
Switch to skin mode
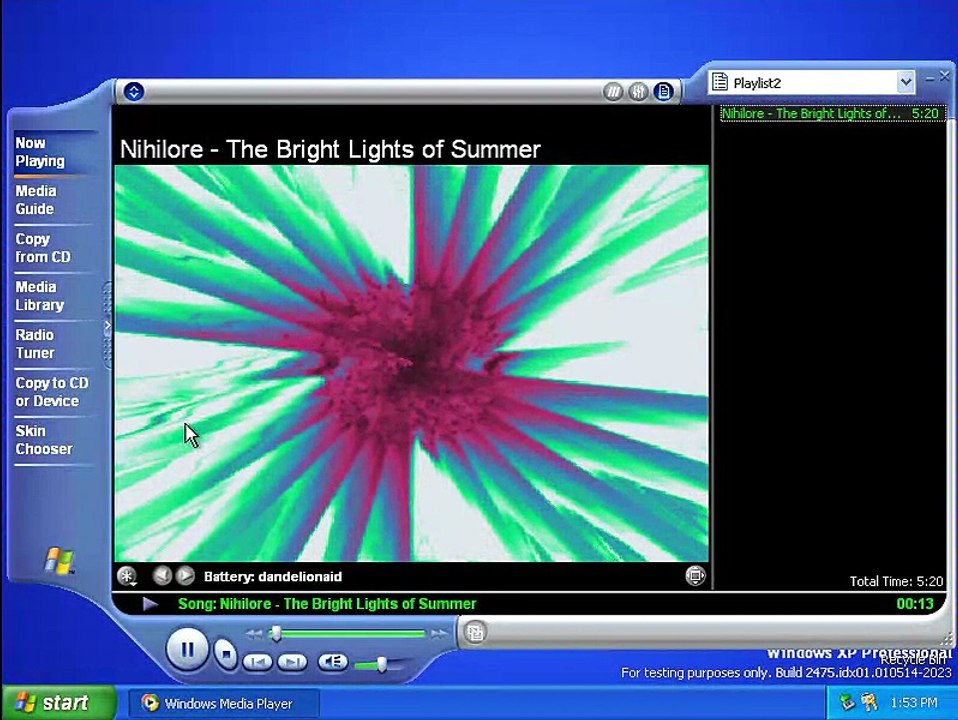coord(475,632)
